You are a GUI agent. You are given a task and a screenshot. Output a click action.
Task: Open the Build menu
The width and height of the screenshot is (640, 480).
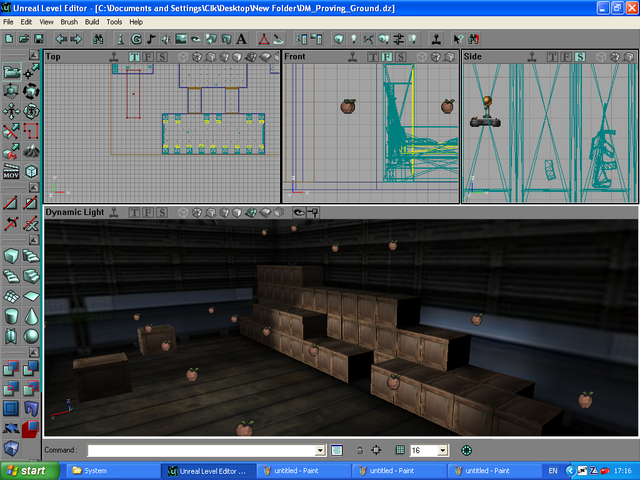click(x=92, y=21)
